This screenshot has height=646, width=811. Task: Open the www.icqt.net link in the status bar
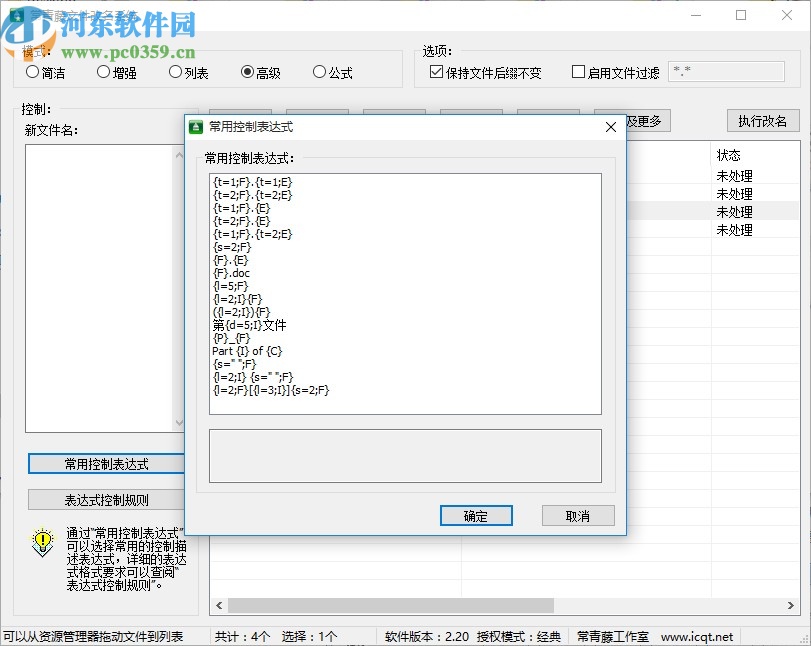click(698, 635)
